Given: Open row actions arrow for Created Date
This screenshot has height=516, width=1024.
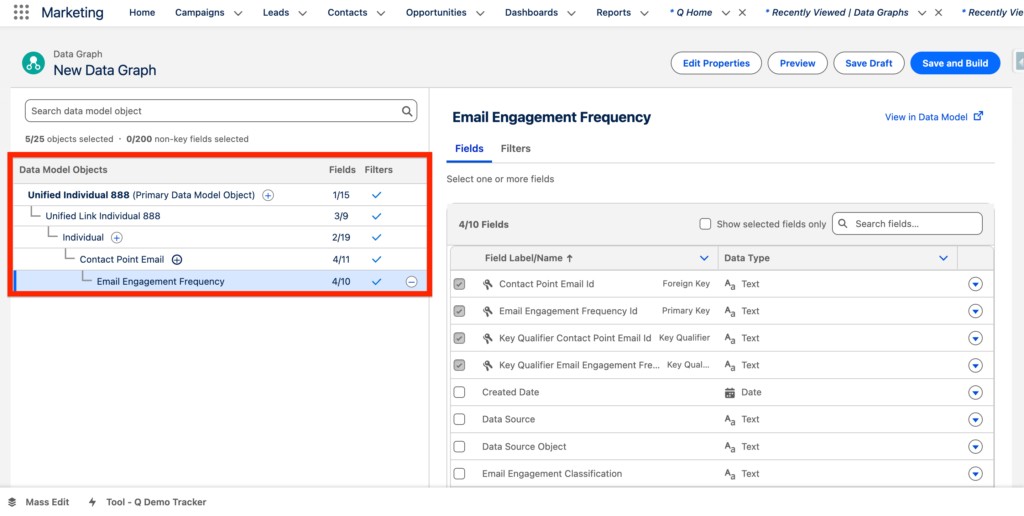Looking at the screenshot, I should tap(975, 393).
